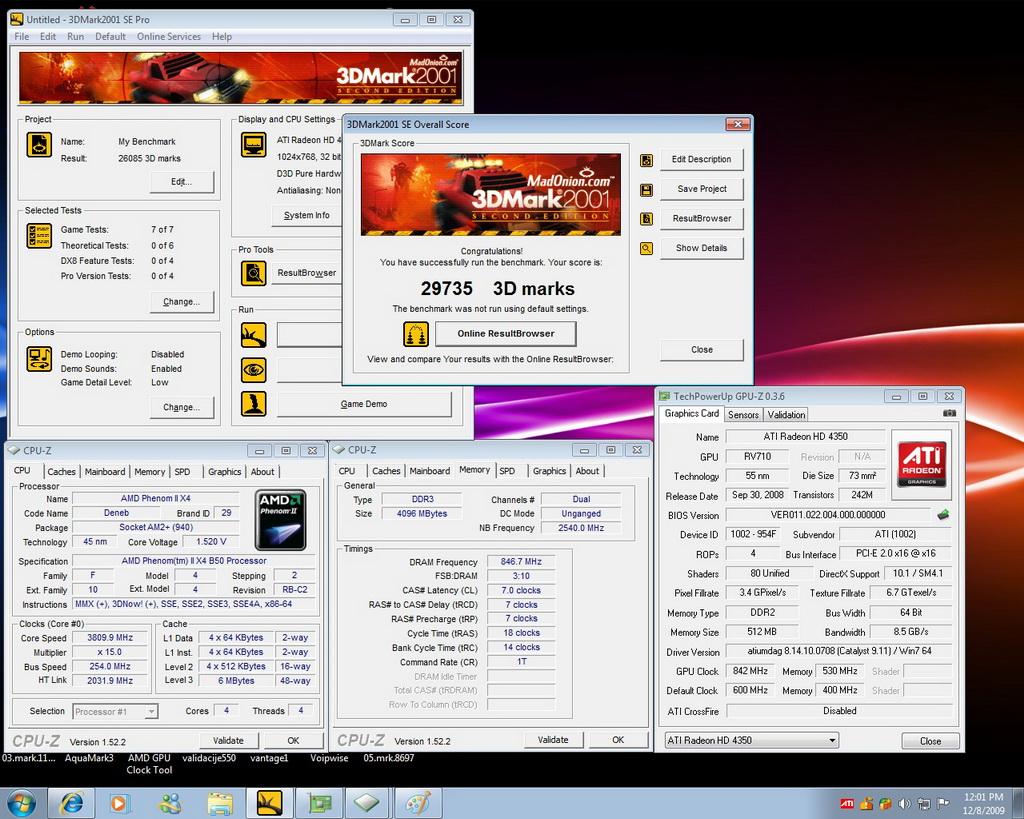
Task: Switch to Graphics tab in right CPU-Z
Action: pyautogui.click(x=549, y=471)
